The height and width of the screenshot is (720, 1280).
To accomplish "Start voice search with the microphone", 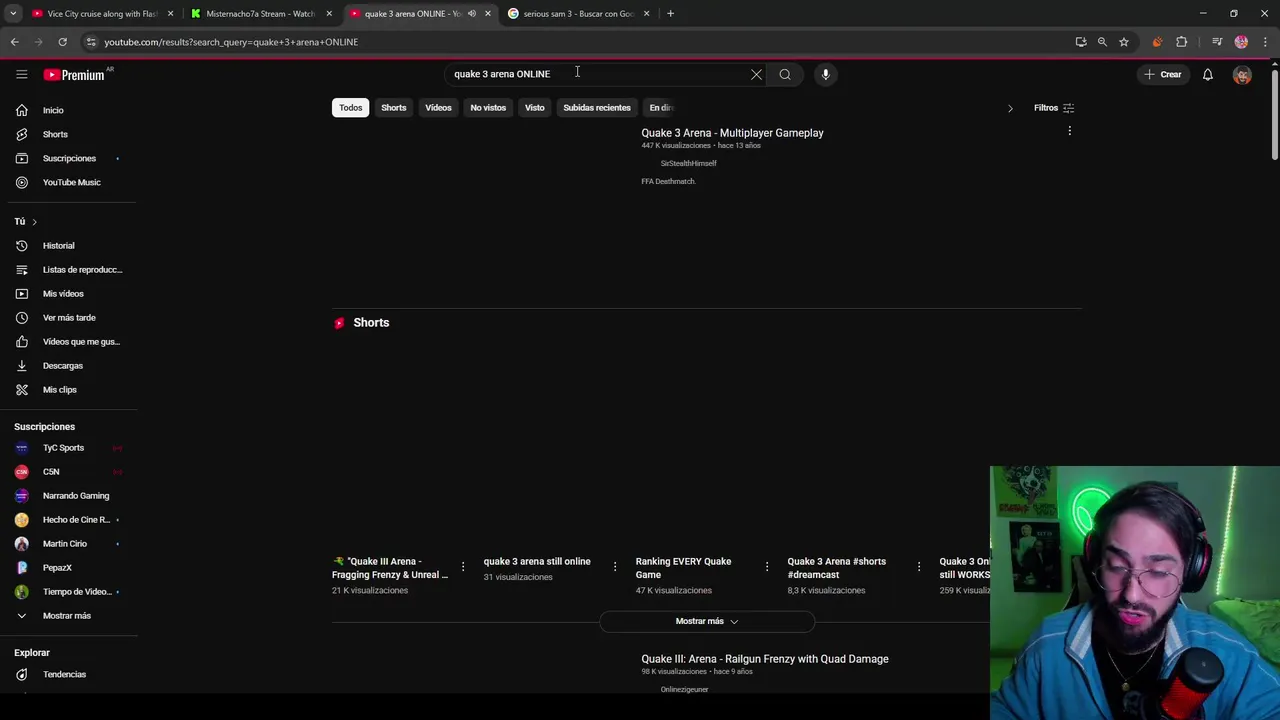I will tap(825, 74).
